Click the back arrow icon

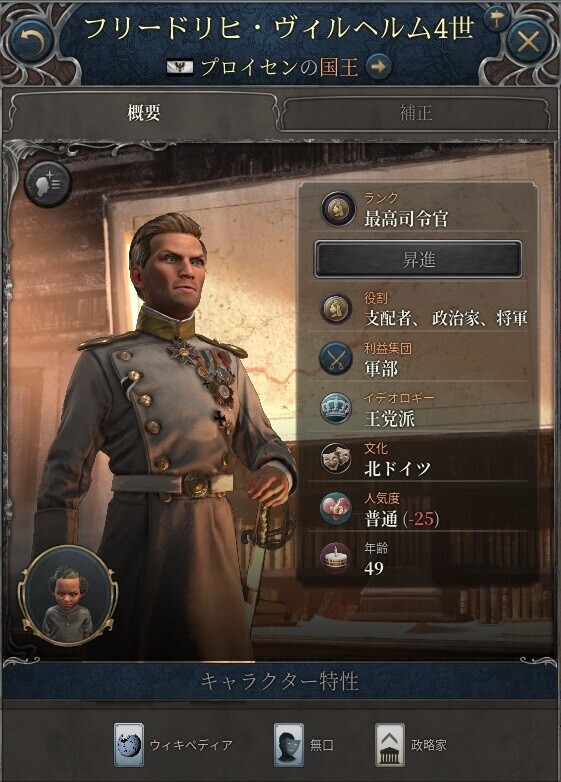pos(29,42)
